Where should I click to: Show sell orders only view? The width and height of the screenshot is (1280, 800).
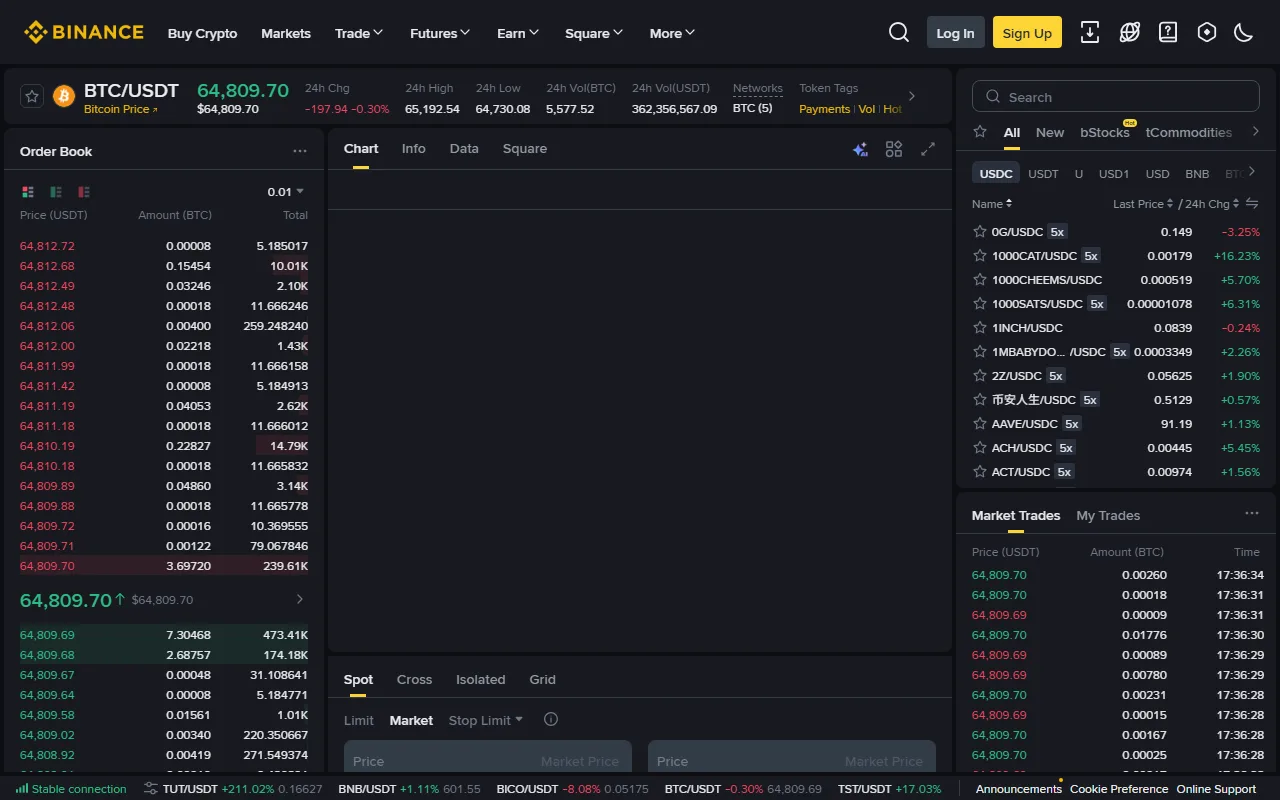[84, 191]
